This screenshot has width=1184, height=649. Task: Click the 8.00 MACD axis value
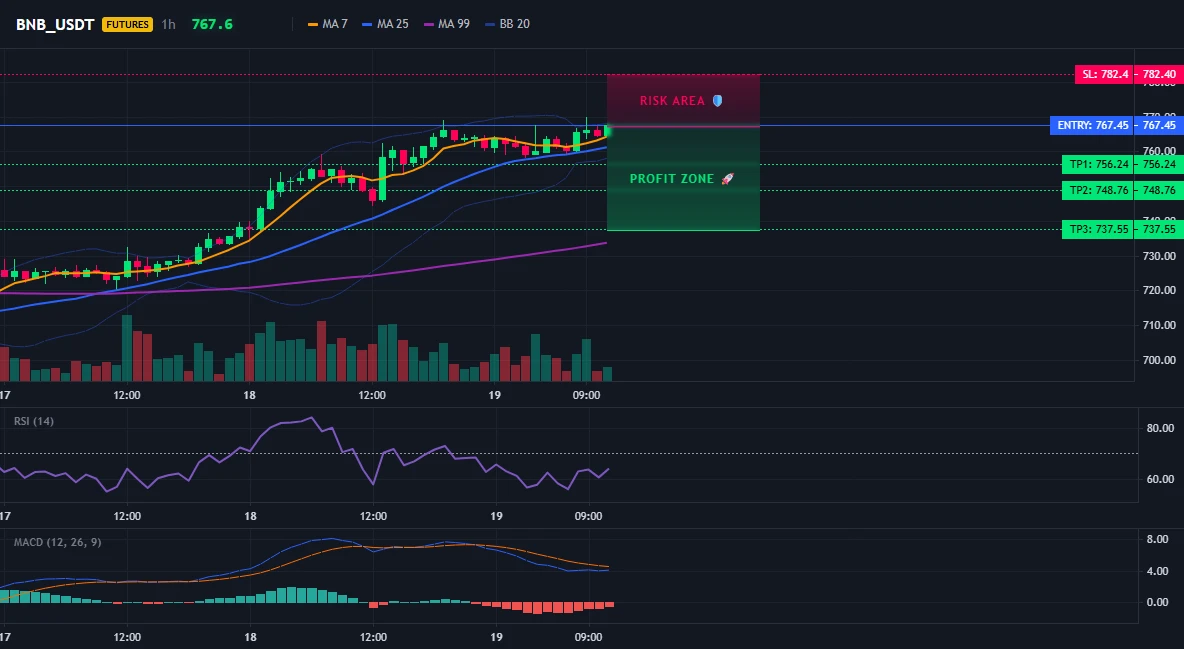point(1158,539)
